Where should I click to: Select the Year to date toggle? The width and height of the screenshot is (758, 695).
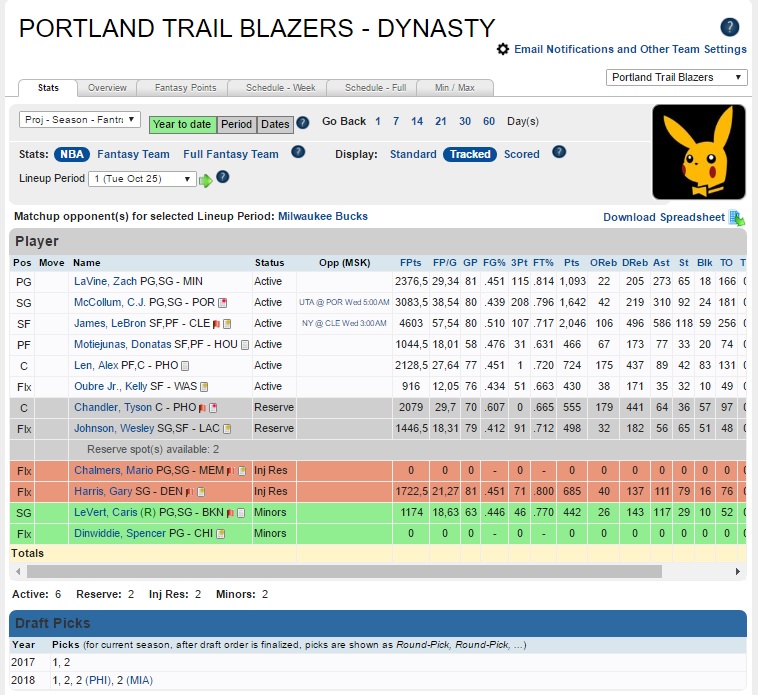(x=182, y=124)
